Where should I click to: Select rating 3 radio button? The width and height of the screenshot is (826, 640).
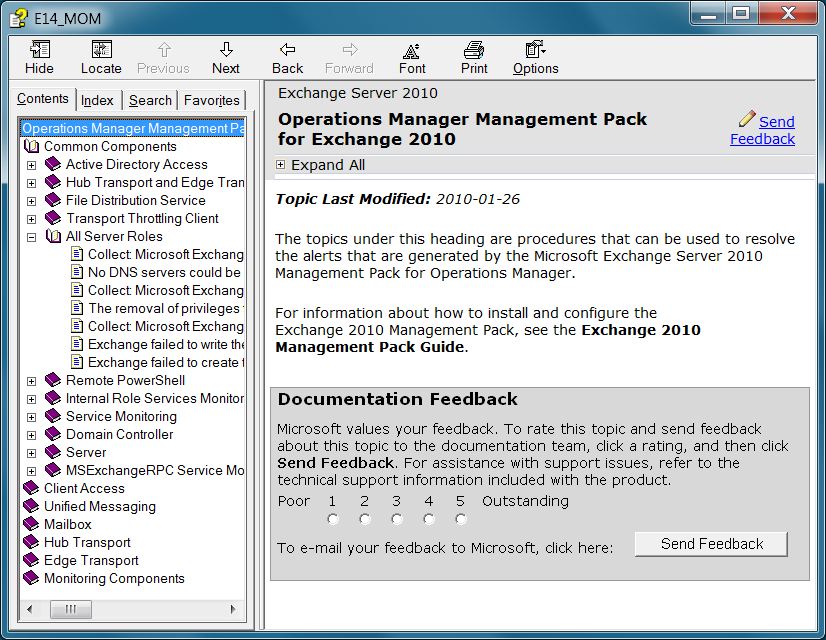(397, 519)
